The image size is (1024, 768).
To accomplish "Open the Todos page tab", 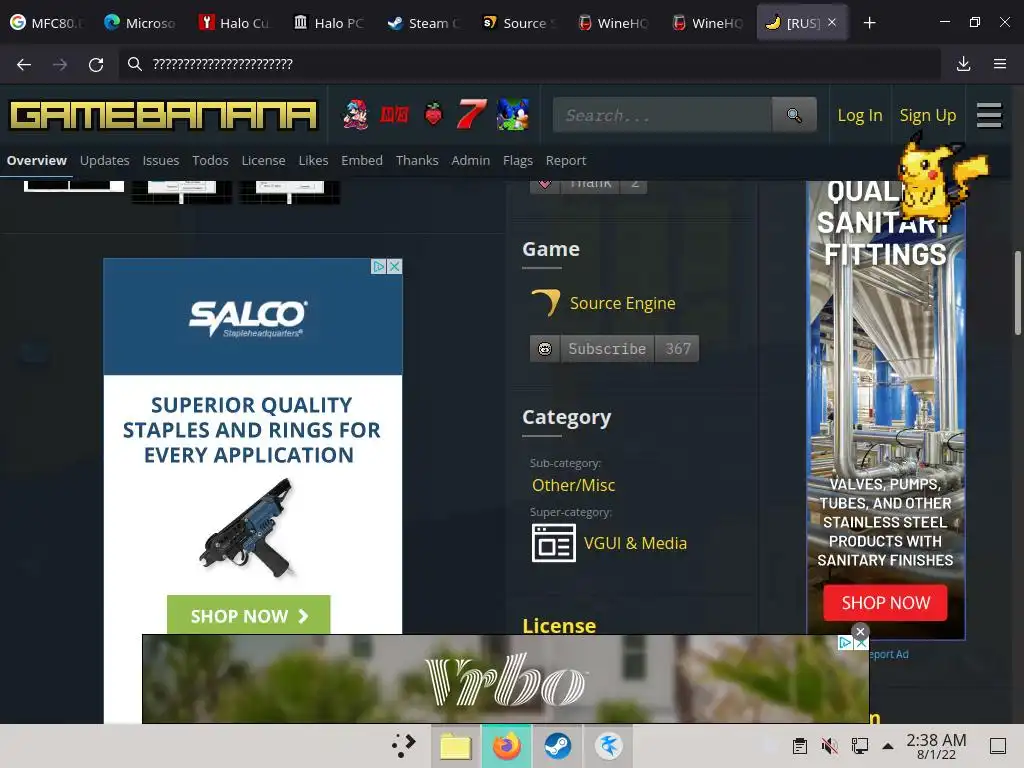I will pyautogui.click(x=210, y=161).
